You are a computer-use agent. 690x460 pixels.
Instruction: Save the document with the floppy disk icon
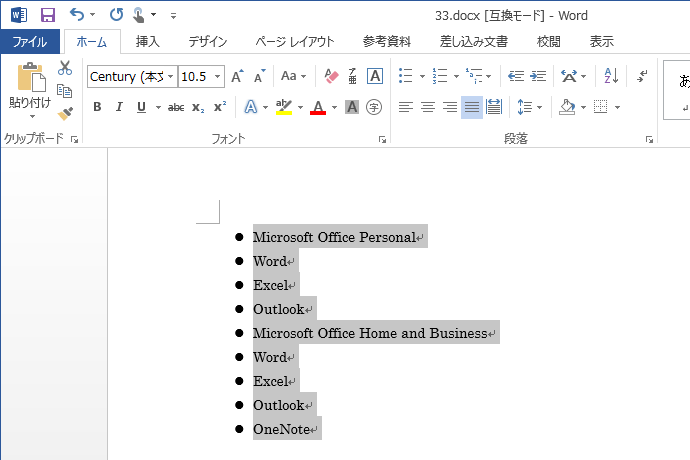tap(48, 15)
